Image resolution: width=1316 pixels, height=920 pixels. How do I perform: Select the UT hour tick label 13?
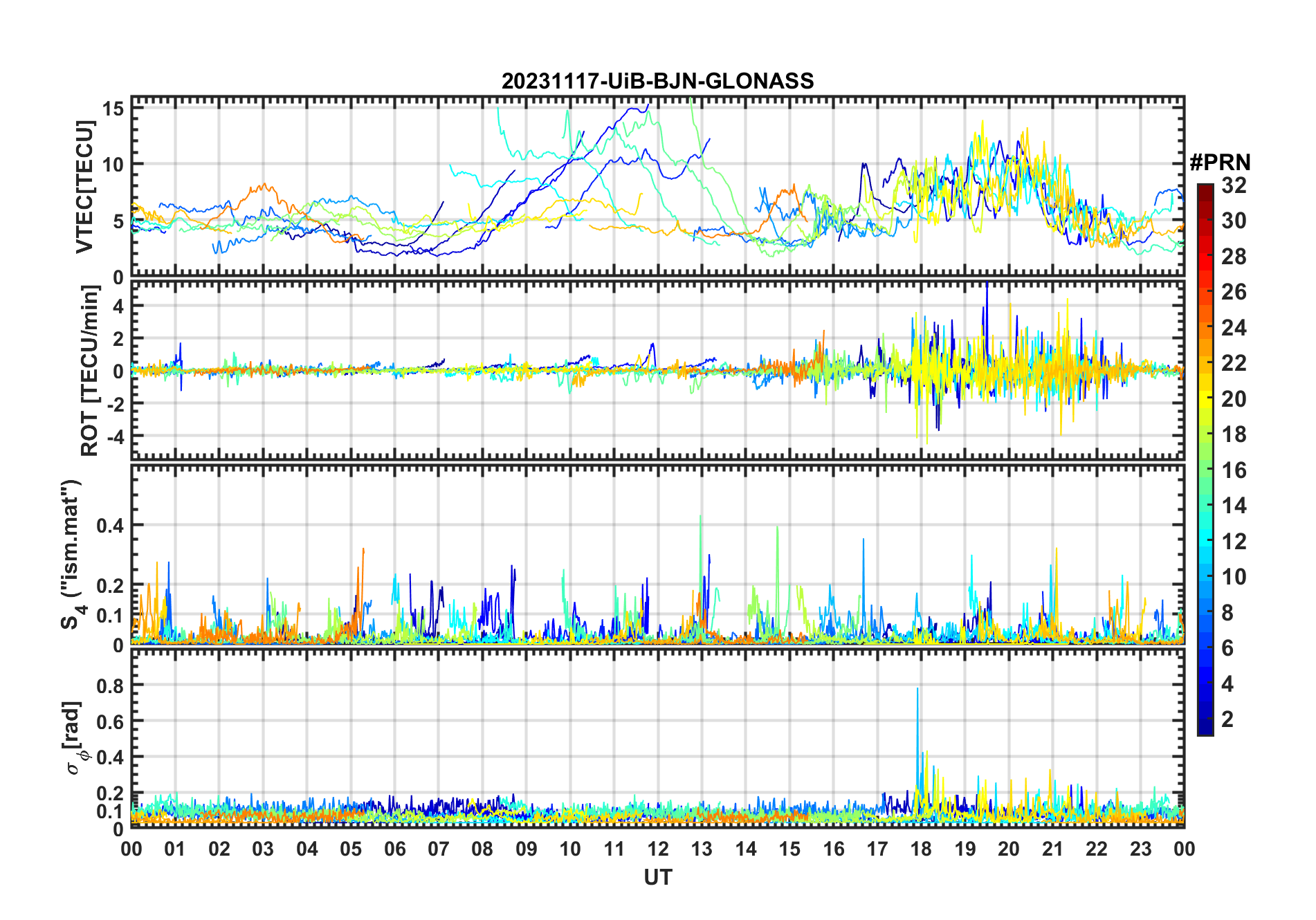point(702,849)
